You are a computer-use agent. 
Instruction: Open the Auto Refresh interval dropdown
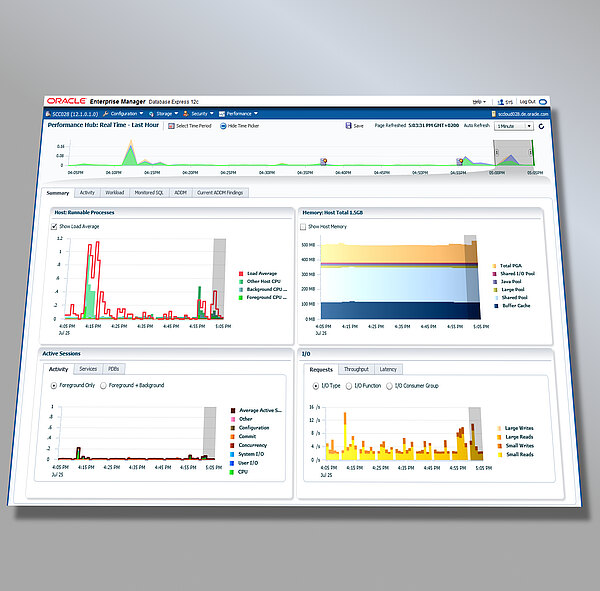[x=513, y=126]
